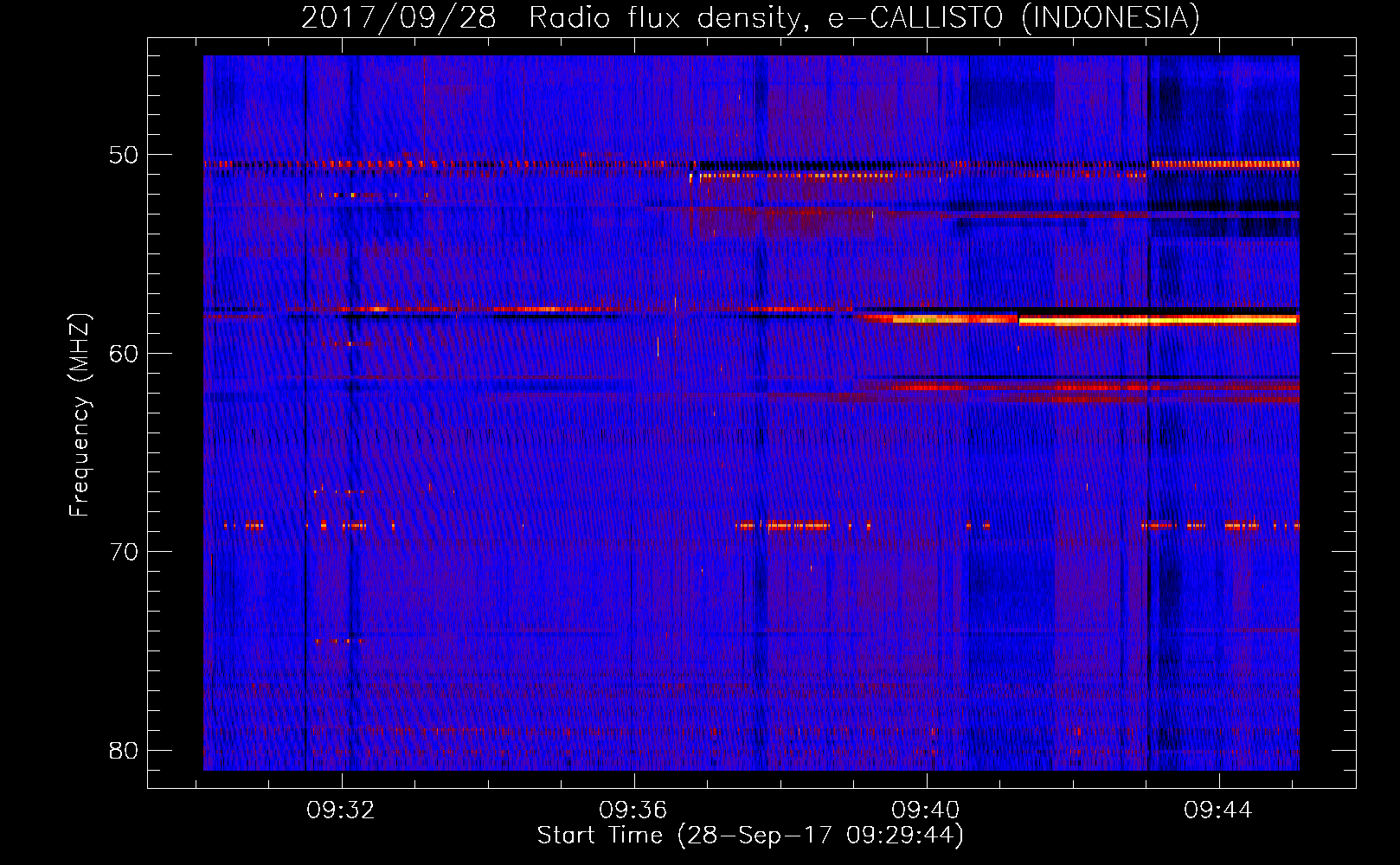The height and width of the screenshot is (865, 1400).
Task: Click the date '2017/09/28' in the title
Action: (399, 17)
